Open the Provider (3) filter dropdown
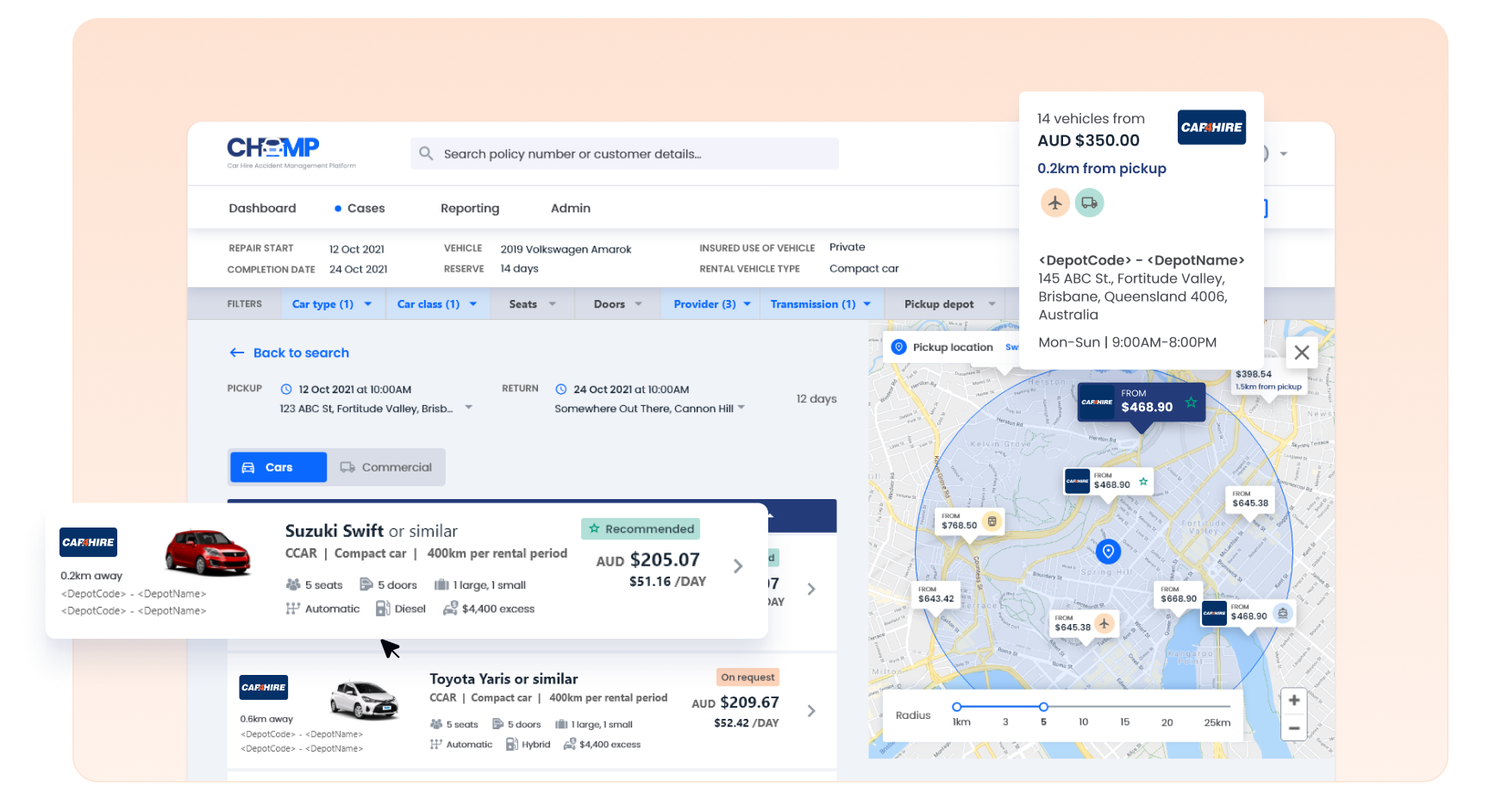This screenshot has width=1489, height=812. 711,304
